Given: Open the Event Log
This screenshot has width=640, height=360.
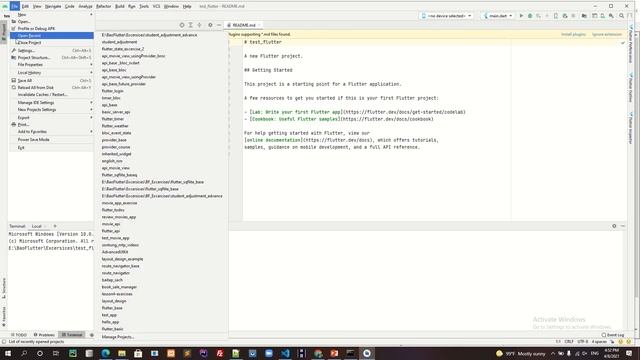Looking at the screenshot, I should coord(613,335).
